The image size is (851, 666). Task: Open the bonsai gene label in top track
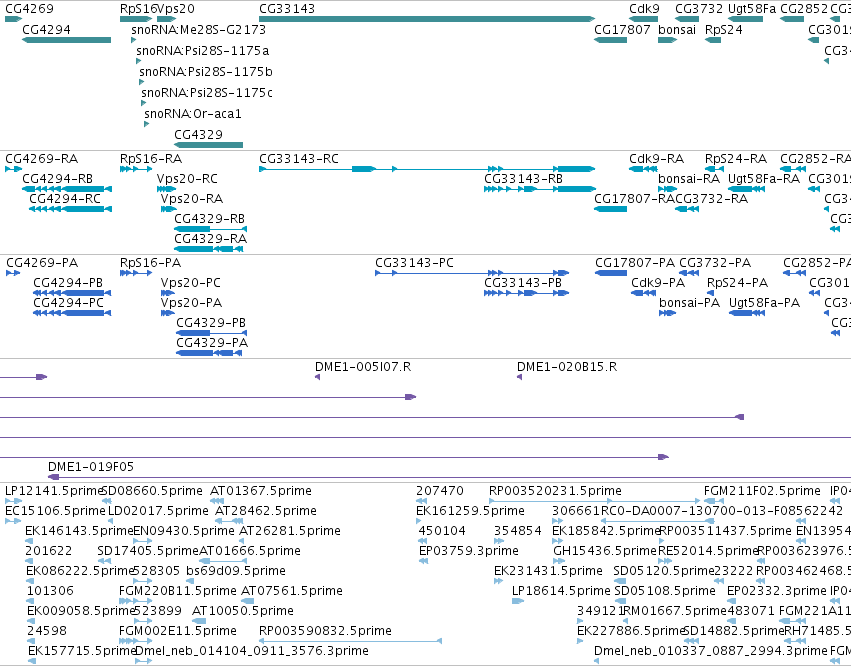(x=677, y=30)
